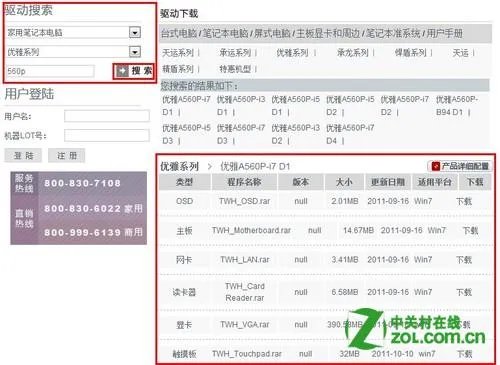500x365 pixels.
Task: Click the 优雅系列 breadcrumb link
Action: 179,166
